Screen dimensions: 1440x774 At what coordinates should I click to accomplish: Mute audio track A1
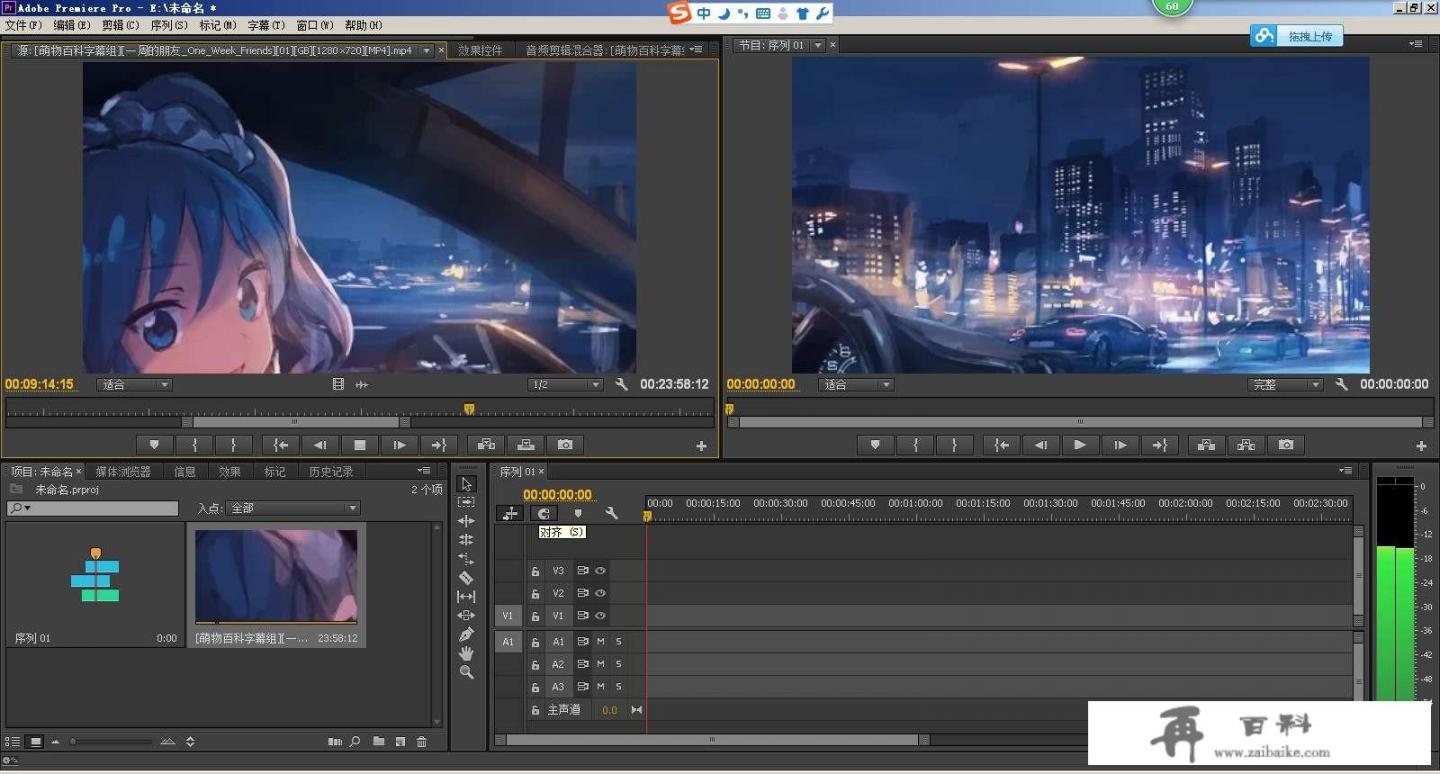[601, 642]
